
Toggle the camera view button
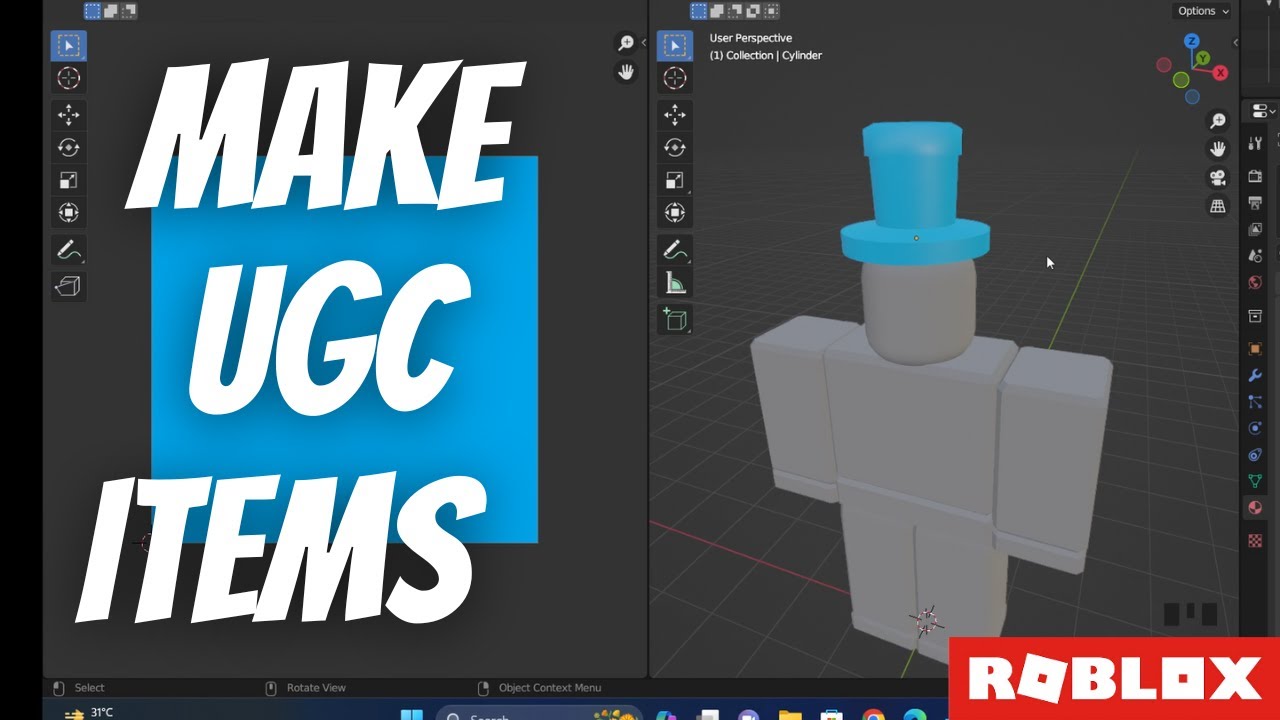coord(1217,178)
